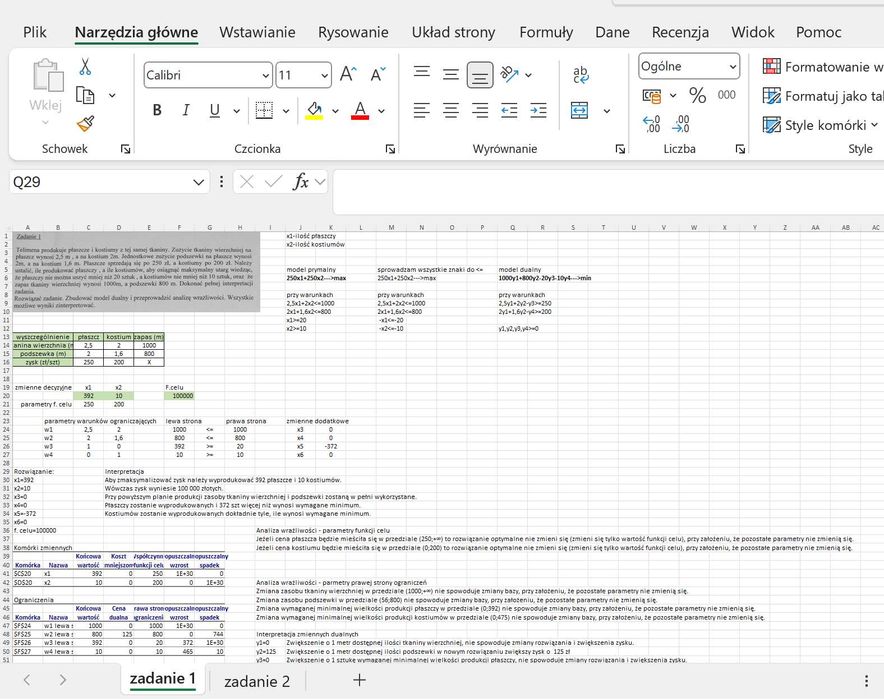
Task: Toggle bold formatting
Action: (x=157, y=110)
